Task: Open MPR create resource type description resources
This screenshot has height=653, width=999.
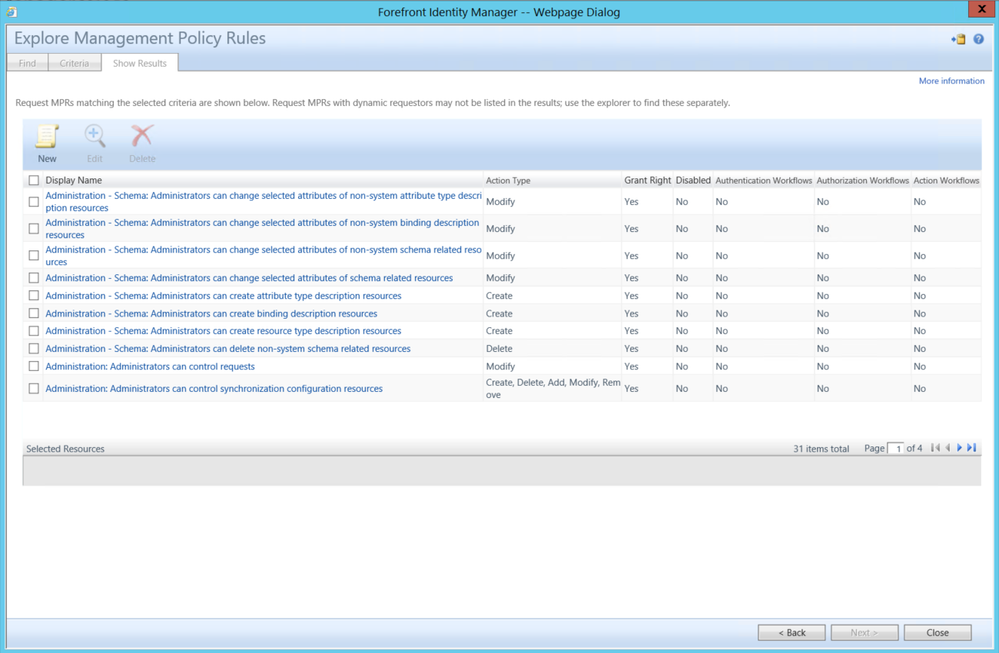Action: tap(223, 331)
